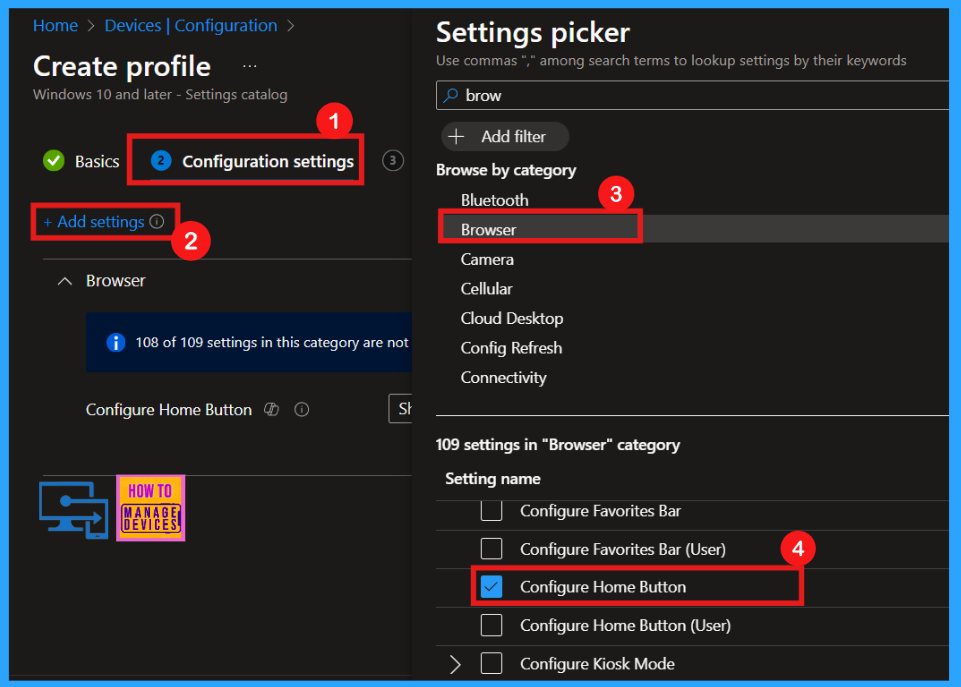961x687 pixels.
Task: Click the Add settings link
Action: pyautogui.click(x=94, y=222)
